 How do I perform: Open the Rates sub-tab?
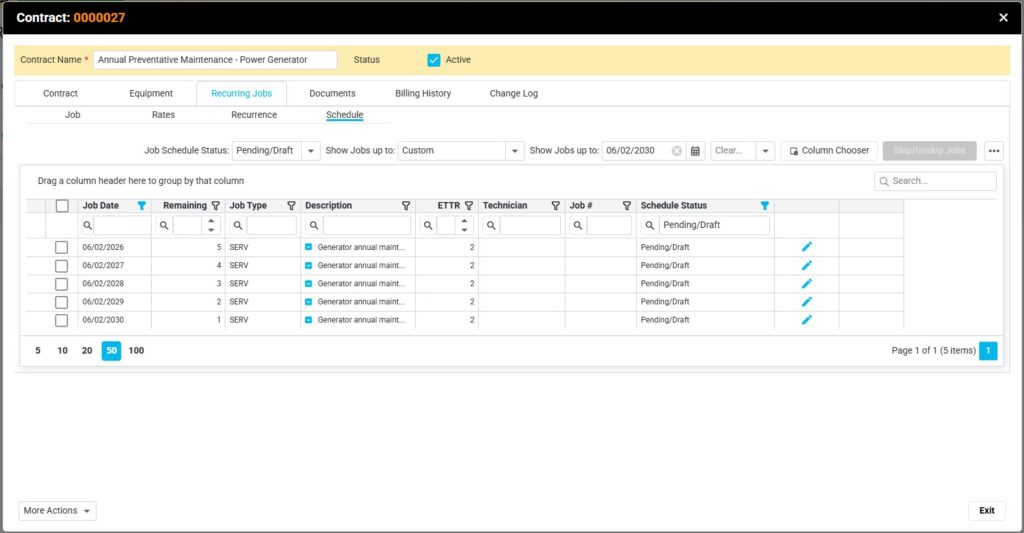163,115
